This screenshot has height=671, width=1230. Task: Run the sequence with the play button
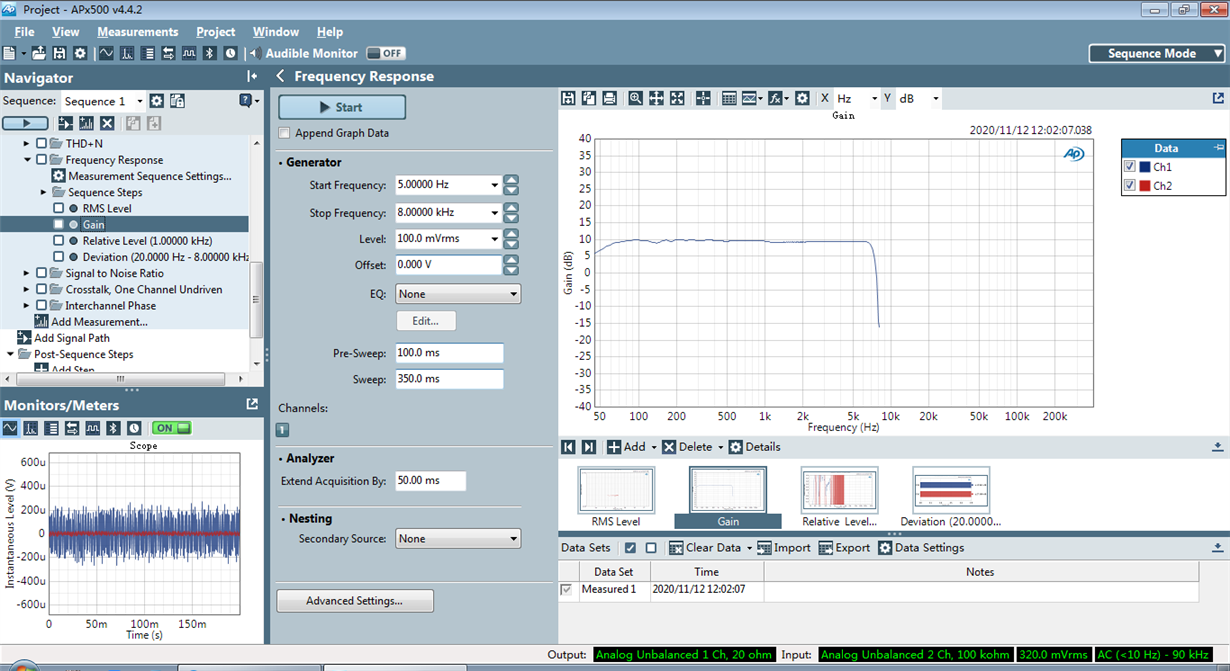click(25, 123)
